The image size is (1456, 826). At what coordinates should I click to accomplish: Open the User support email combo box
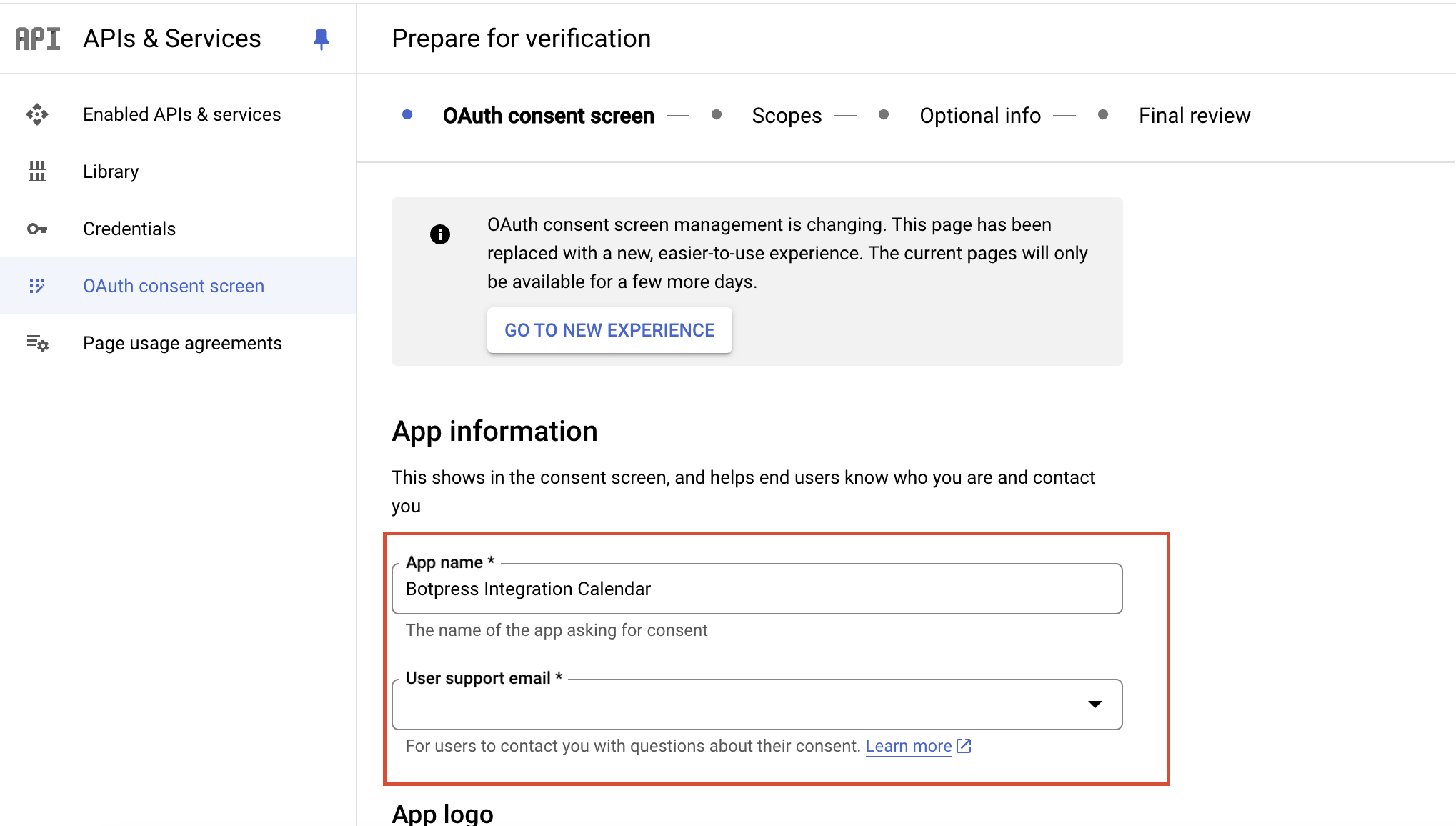(757, 705)
